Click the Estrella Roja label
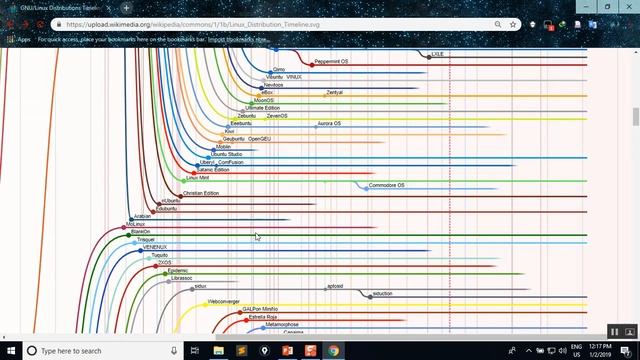The height and width of the screenshot is (360, 640). (x=263, y=317)
